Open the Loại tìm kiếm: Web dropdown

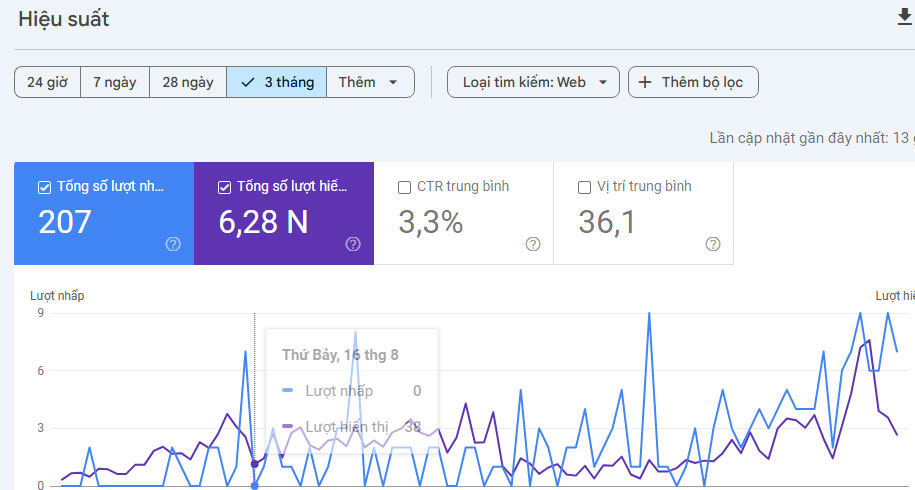(x=533, y=82)
